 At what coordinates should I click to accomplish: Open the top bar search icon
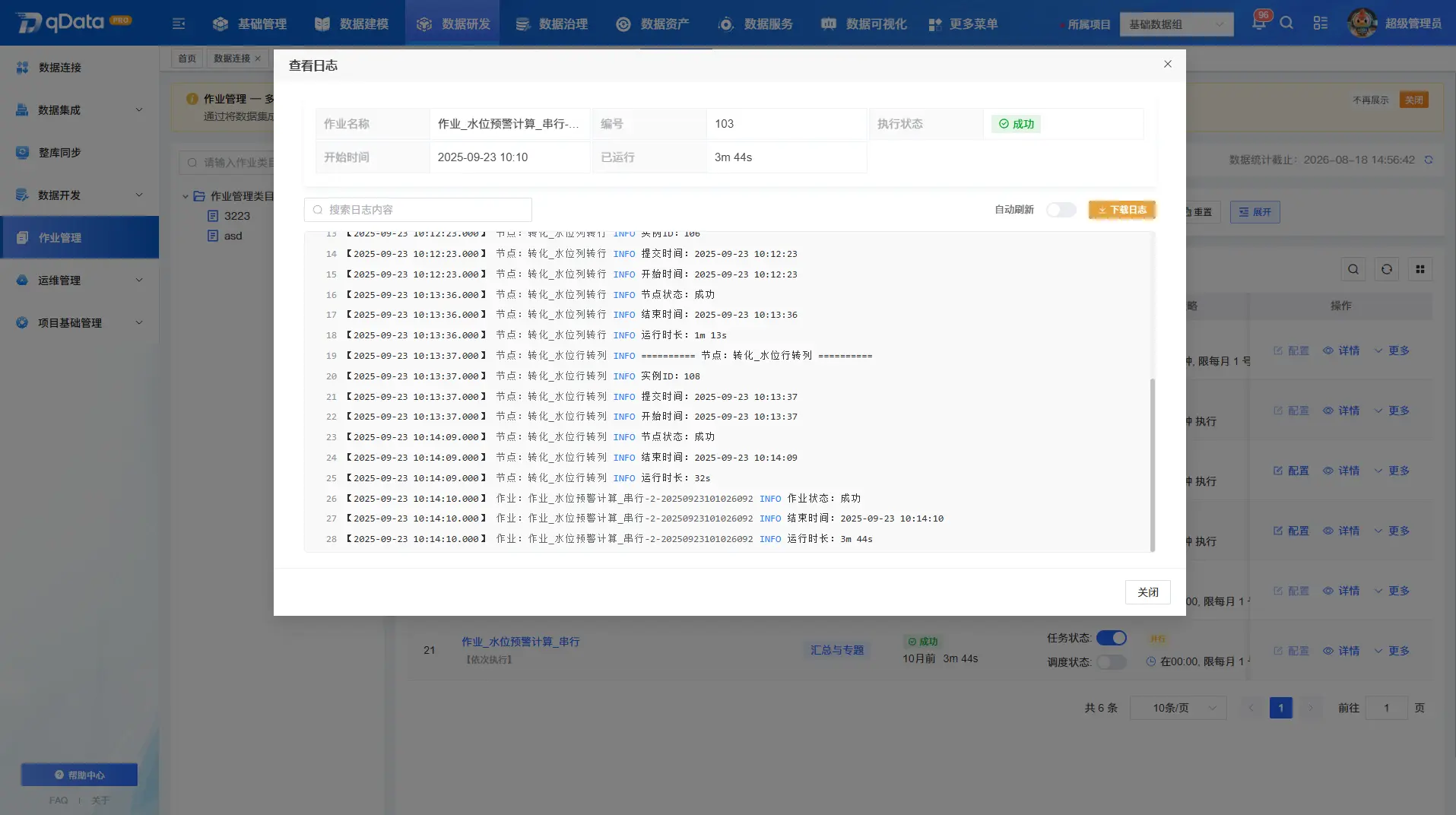pyautogui.click(x=1286, y=23)
